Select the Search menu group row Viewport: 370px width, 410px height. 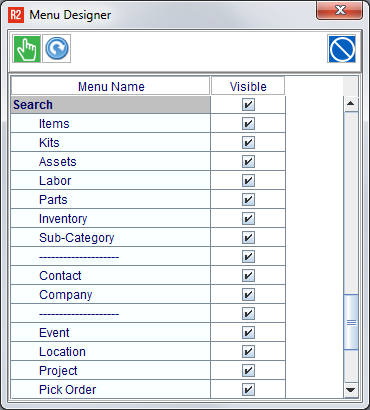click(111, 105)
